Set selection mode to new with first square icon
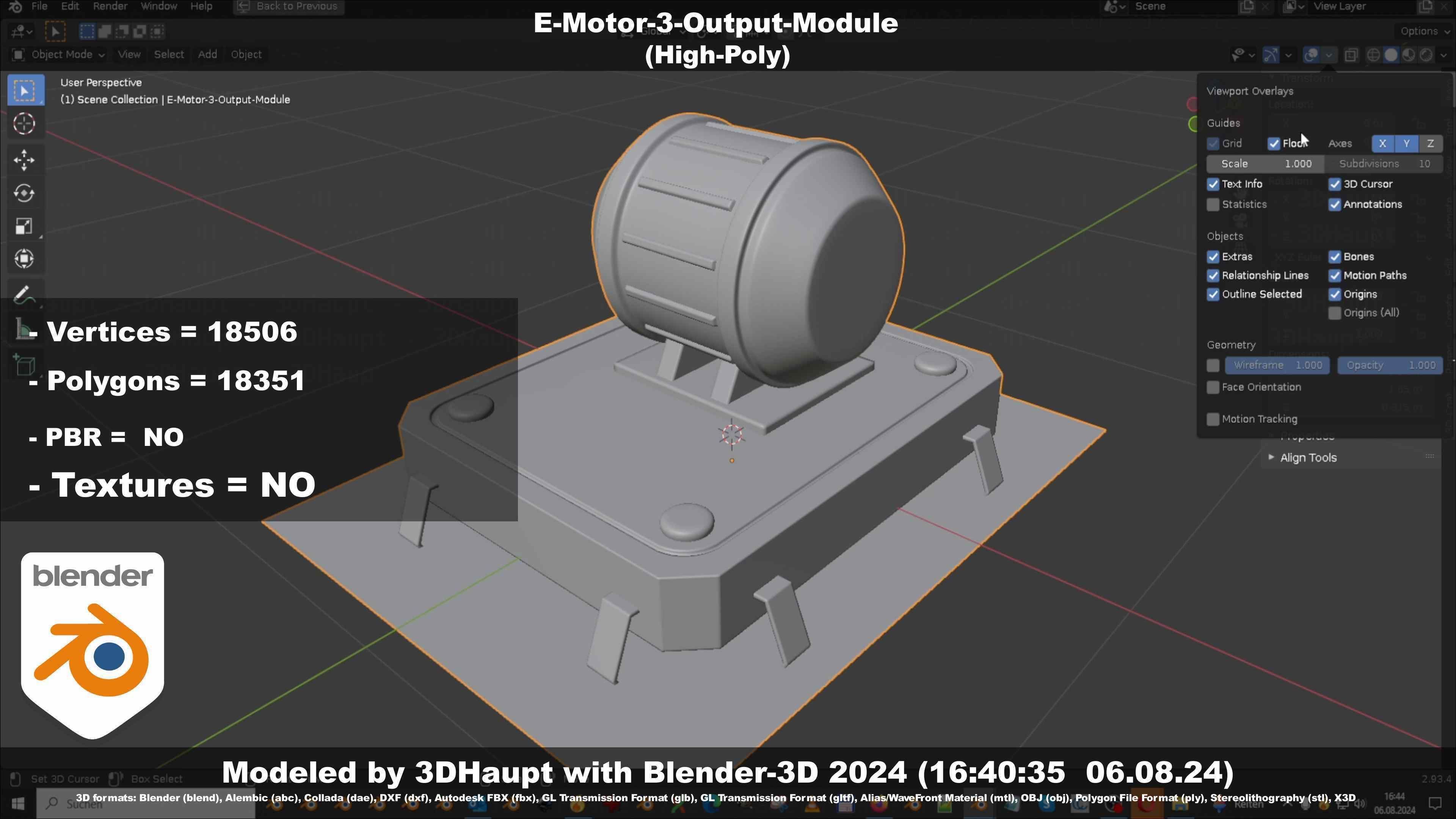Image resolution: width=1456 pixels, height=819 pixels. point(87,31)
